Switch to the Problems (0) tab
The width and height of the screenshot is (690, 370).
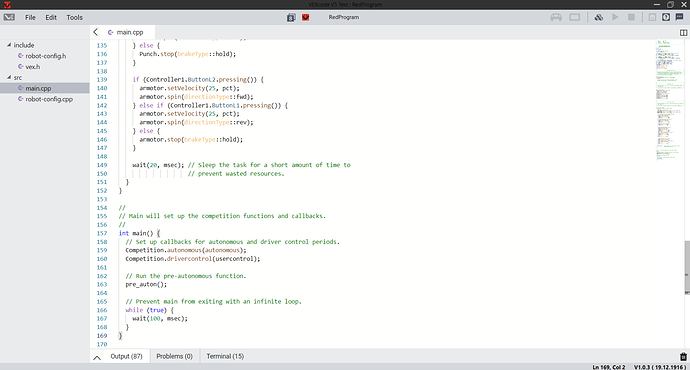(x=174, y=356)
